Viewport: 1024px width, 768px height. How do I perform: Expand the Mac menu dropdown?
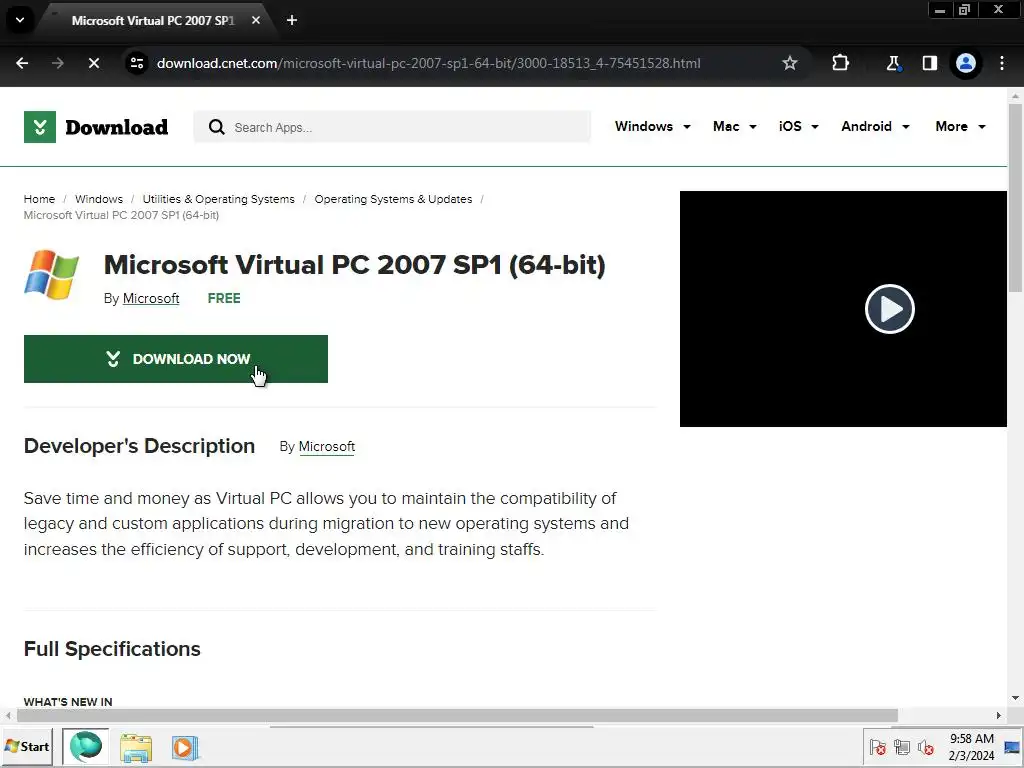735,127
